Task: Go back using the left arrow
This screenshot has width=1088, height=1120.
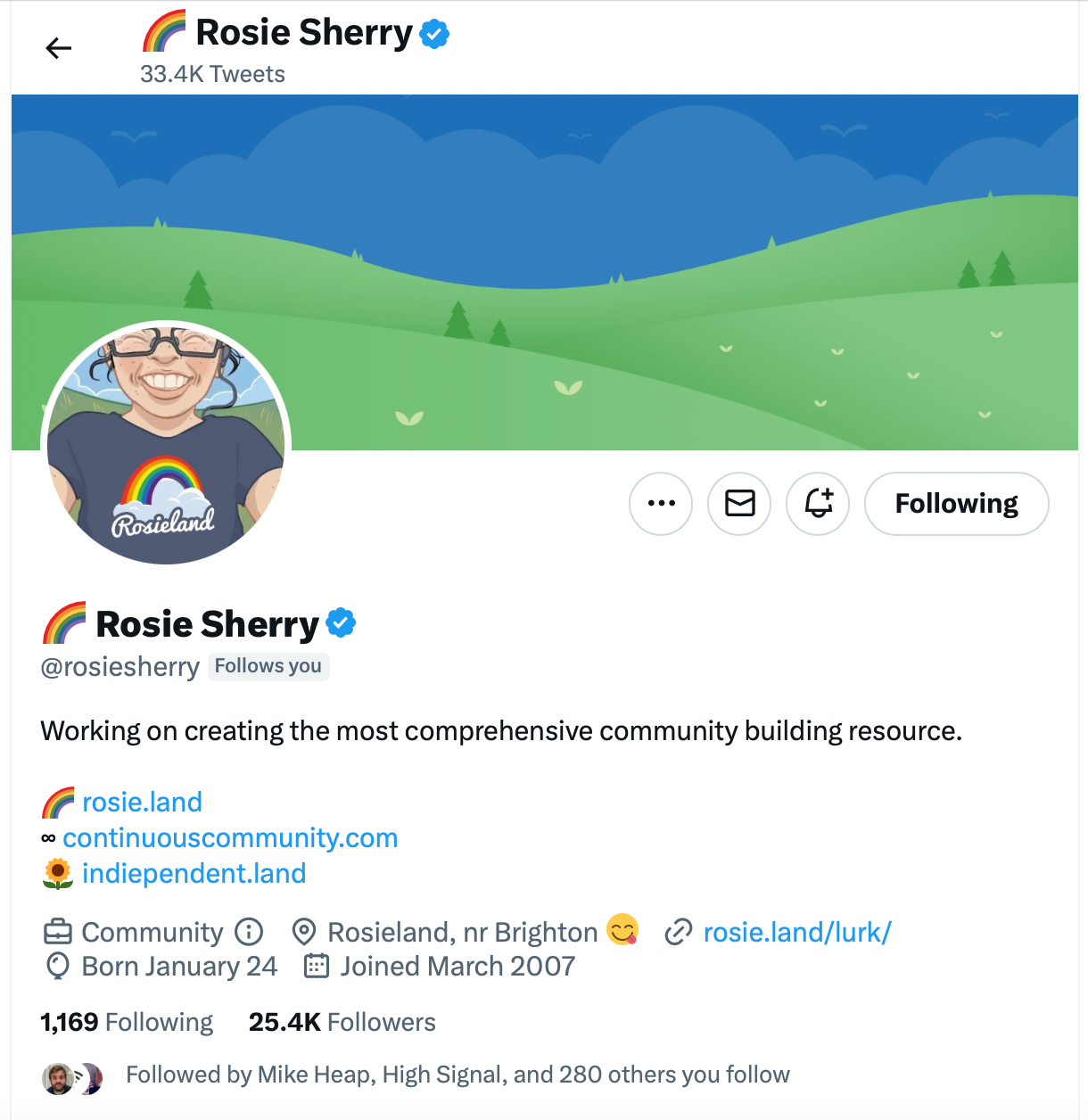Action: pos(58,48)
